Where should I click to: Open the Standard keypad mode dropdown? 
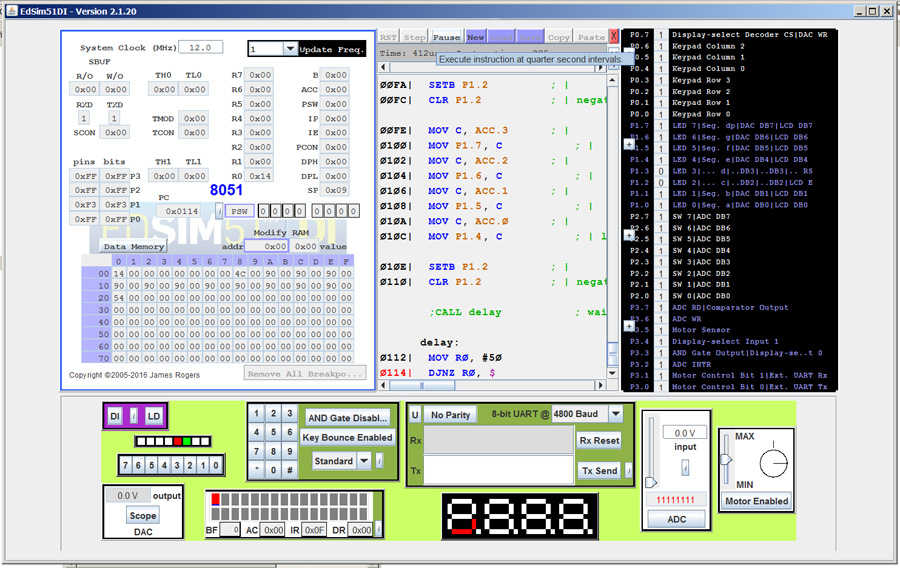[x=364, y=461]
